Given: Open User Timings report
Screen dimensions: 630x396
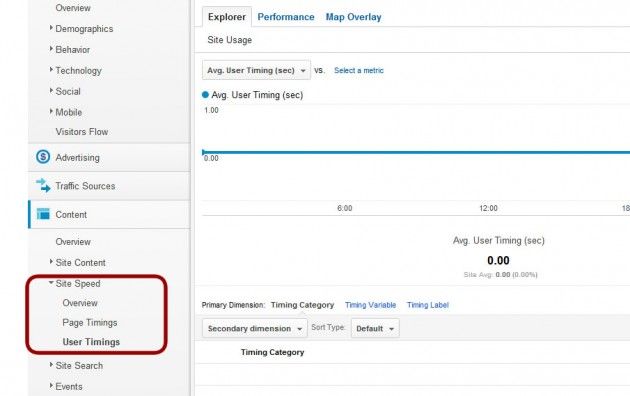Looking at the screenshot, I should point(91,342).
